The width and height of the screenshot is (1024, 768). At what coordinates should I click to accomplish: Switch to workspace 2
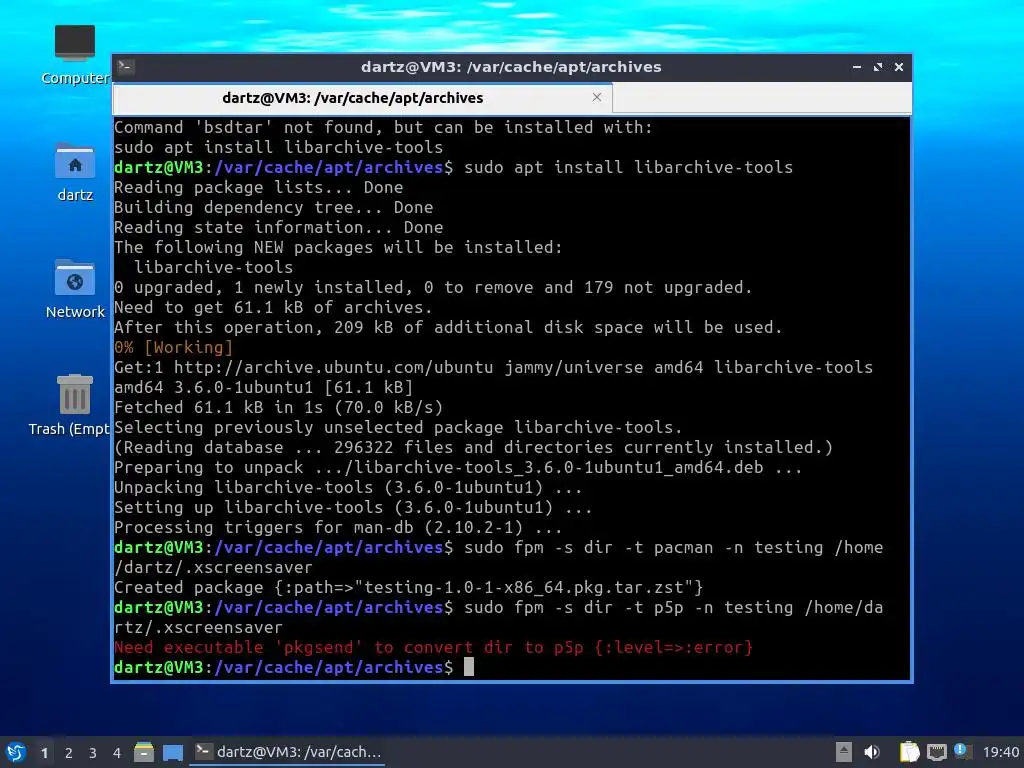[69, 753]
